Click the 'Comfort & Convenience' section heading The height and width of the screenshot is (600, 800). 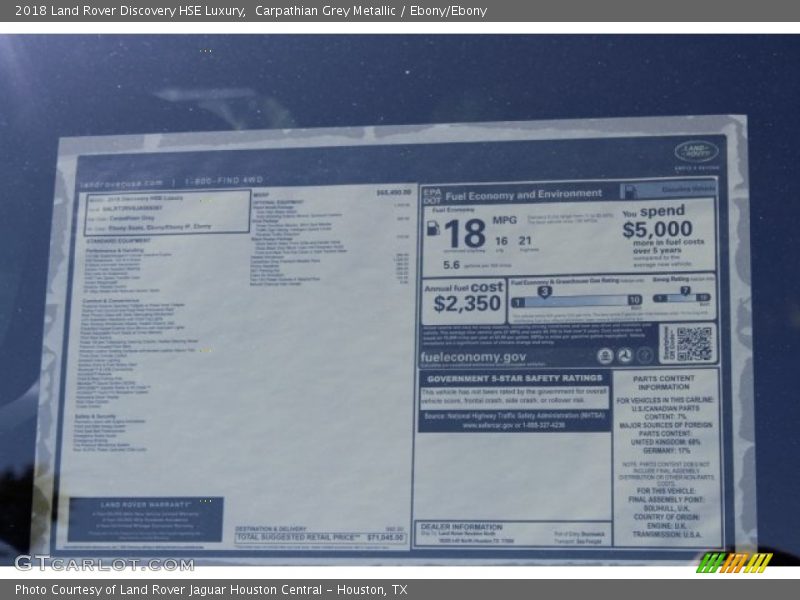pos(110,301)
